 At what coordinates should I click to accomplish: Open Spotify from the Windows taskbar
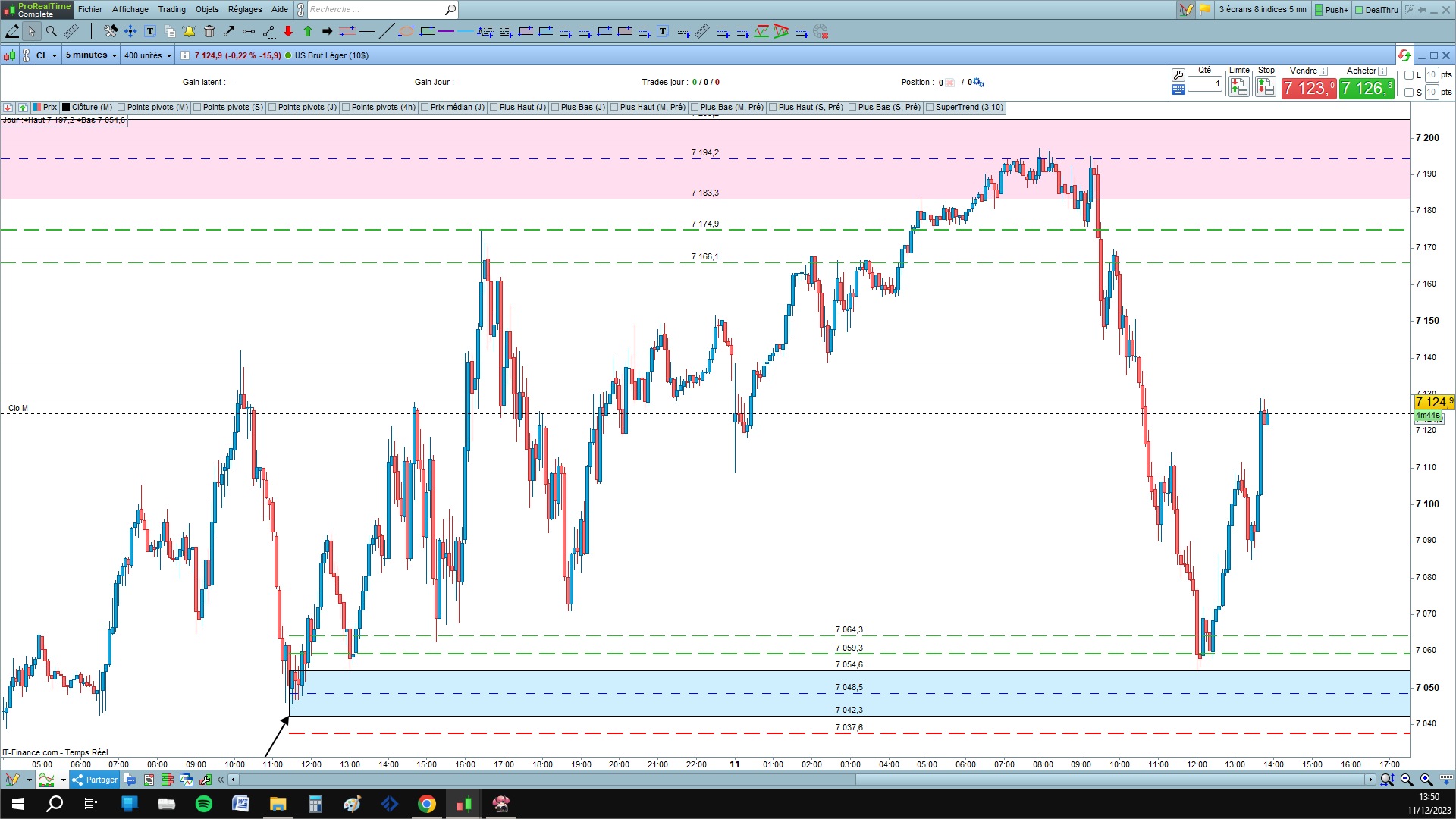[x=204, y=804]
